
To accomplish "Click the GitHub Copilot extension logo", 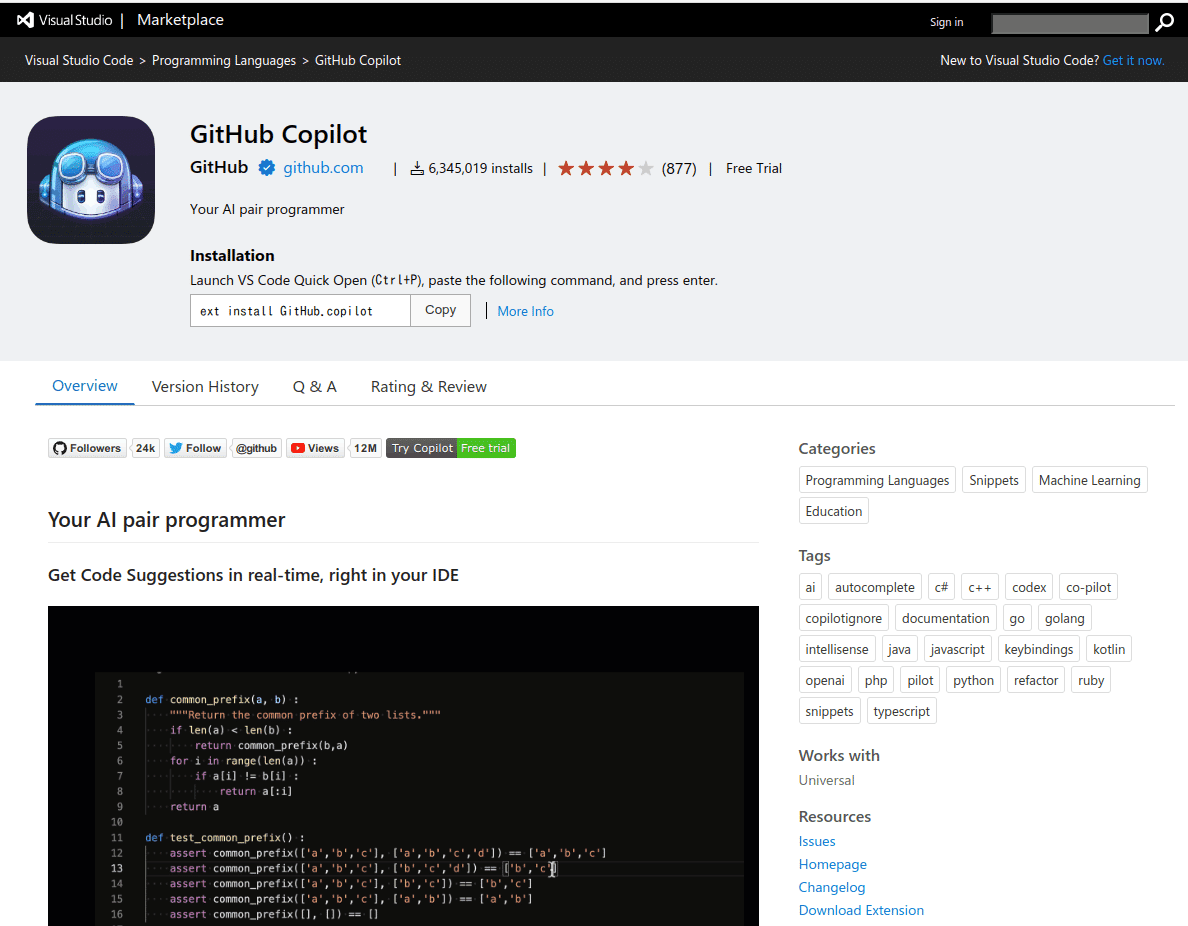I will pyautogui.click(x=91, y=180).
